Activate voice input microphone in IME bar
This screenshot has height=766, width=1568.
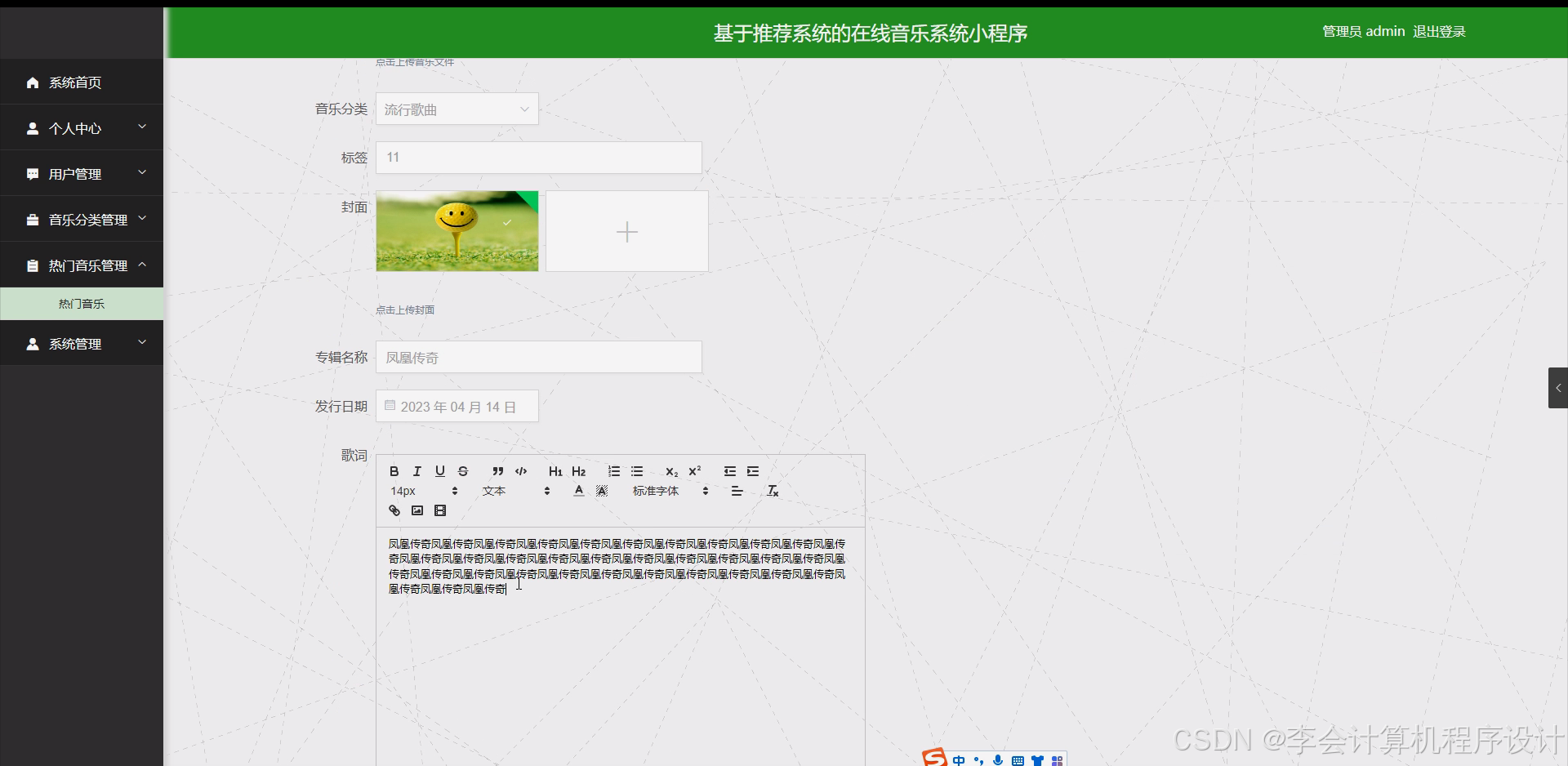(x=998, y=760)
